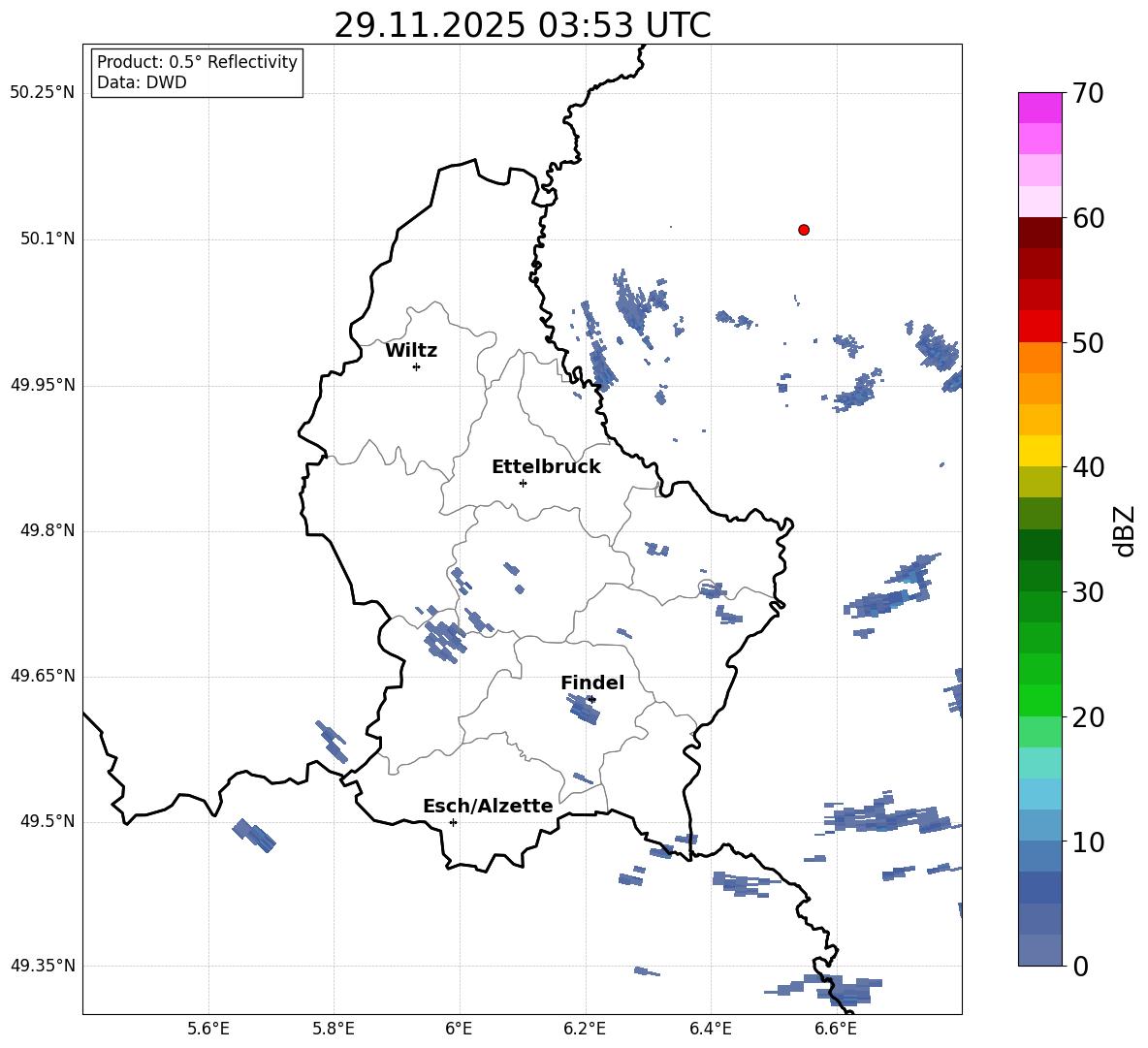Click the 60 dBZ colorbar tick label
The height and width of the screenshot is (1048, 1148).
click(x=1088, y=218)
